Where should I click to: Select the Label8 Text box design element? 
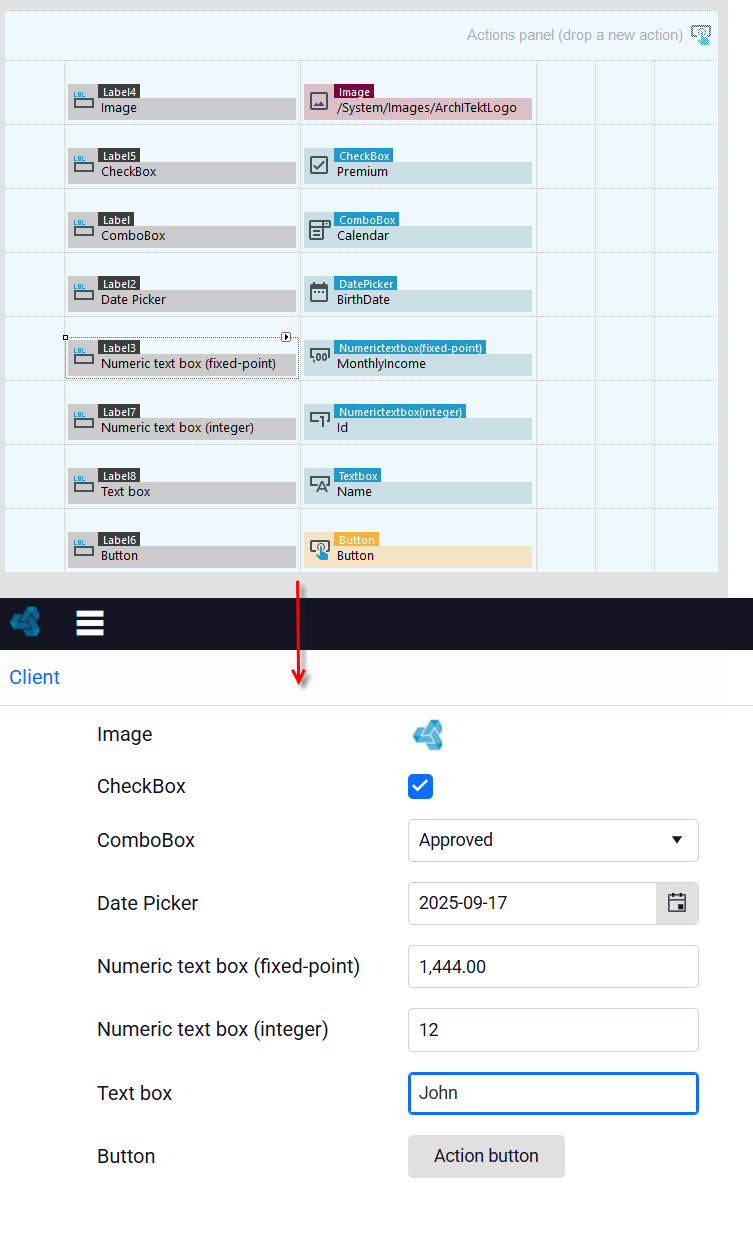click(182, 486)
